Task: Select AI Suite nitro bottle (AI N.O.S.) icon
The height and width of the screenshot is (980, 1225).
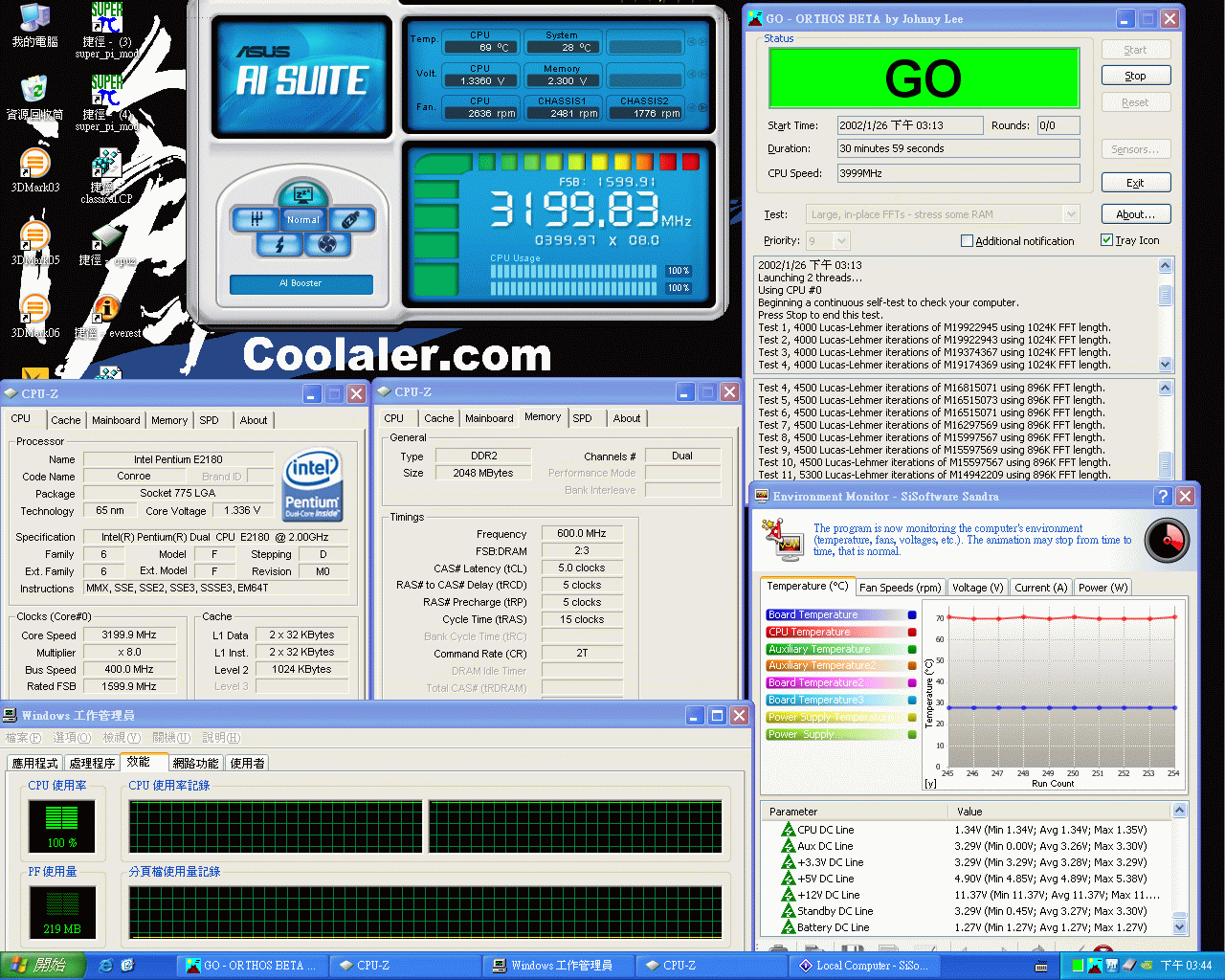Action: 350,219
